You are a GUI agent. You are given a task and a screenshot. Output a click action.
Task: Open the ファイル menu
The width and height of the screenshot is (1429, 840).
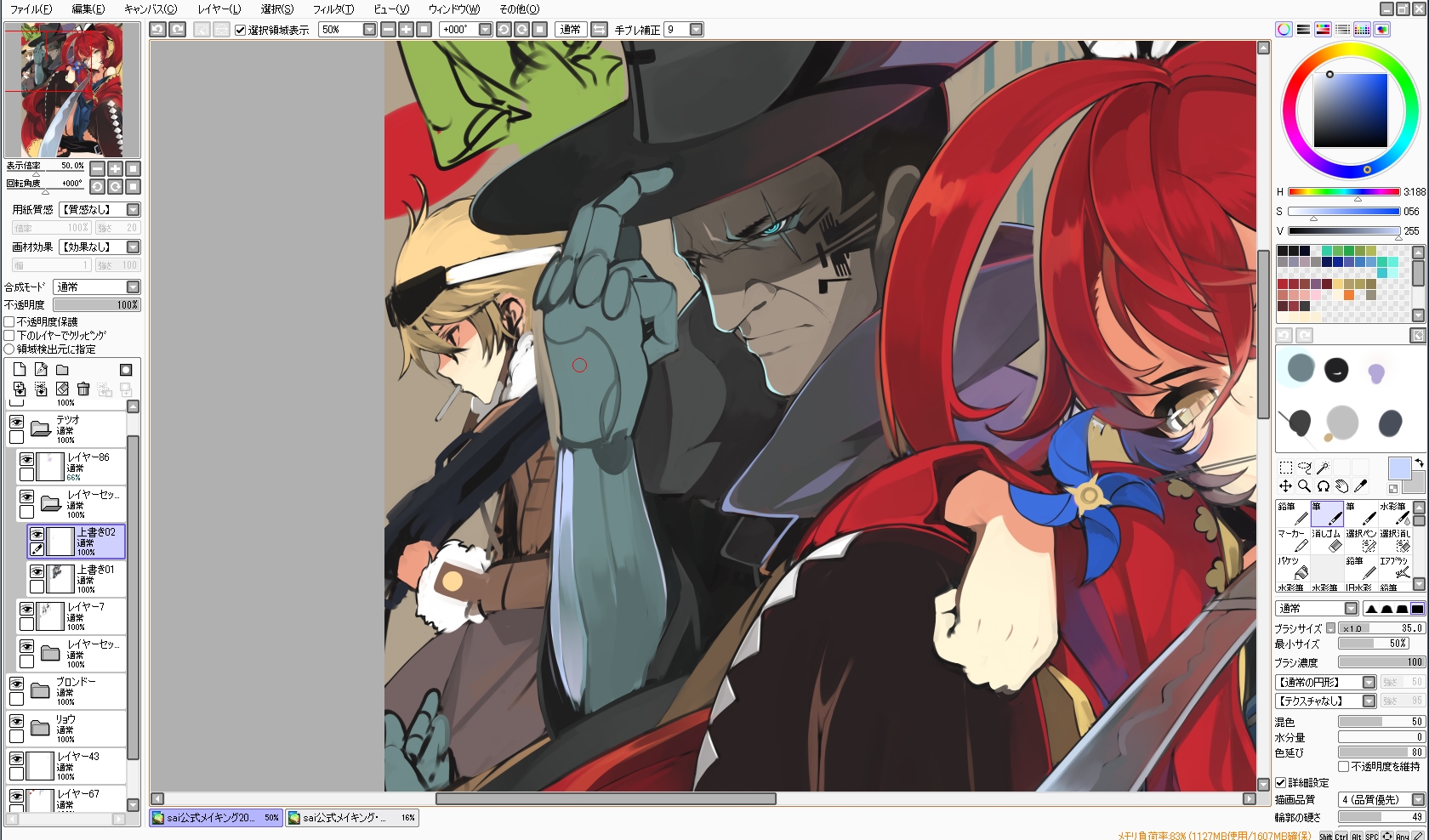click(31, 9)
